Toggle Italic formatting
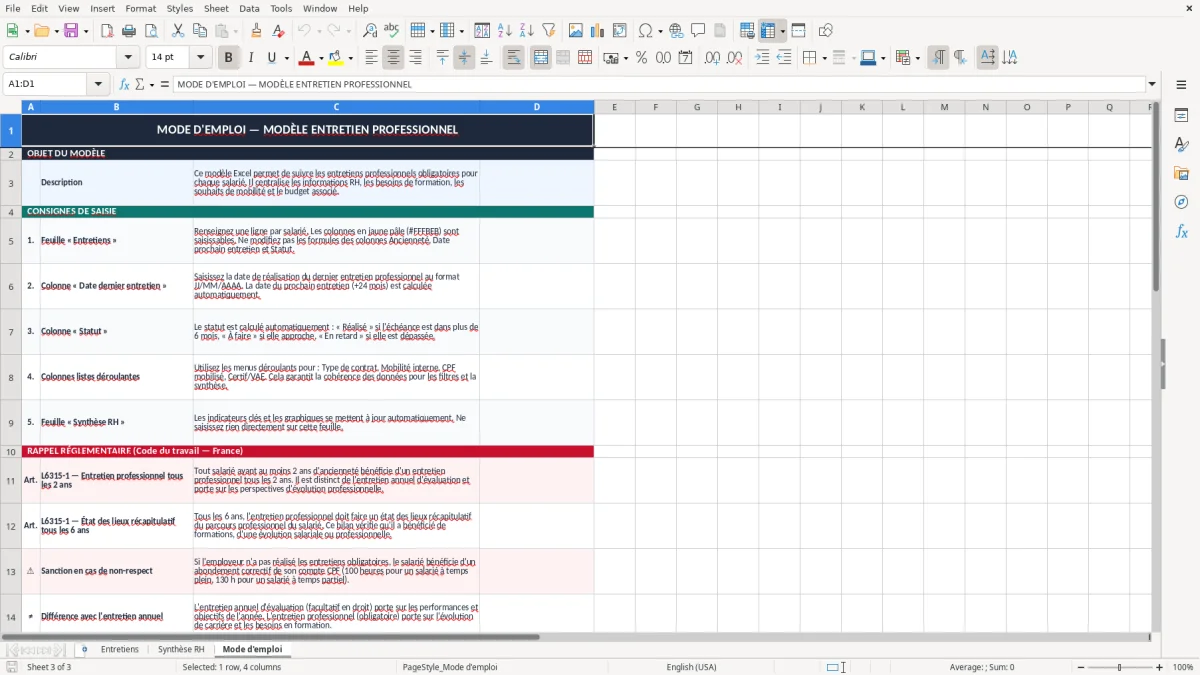Image resolution: width=1200 pixels, height=675 pixels. [x=251, y=58]
